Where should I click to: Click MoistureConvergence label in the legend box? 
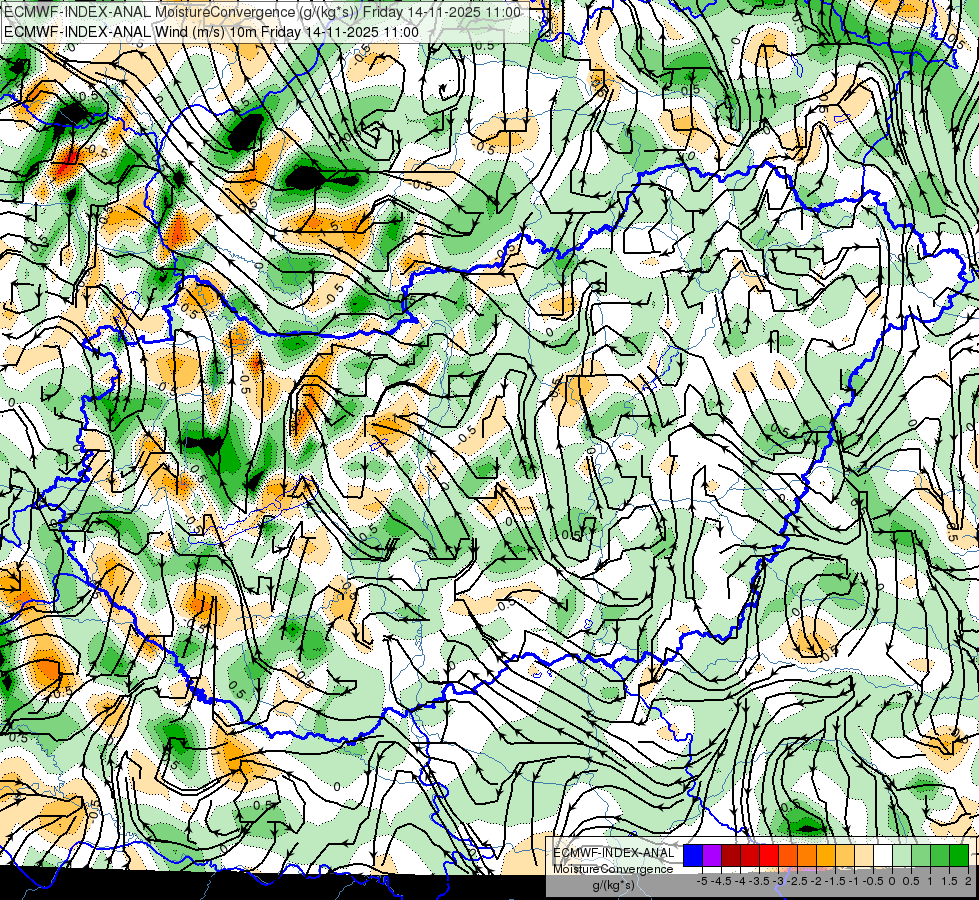tap(613, 869)
